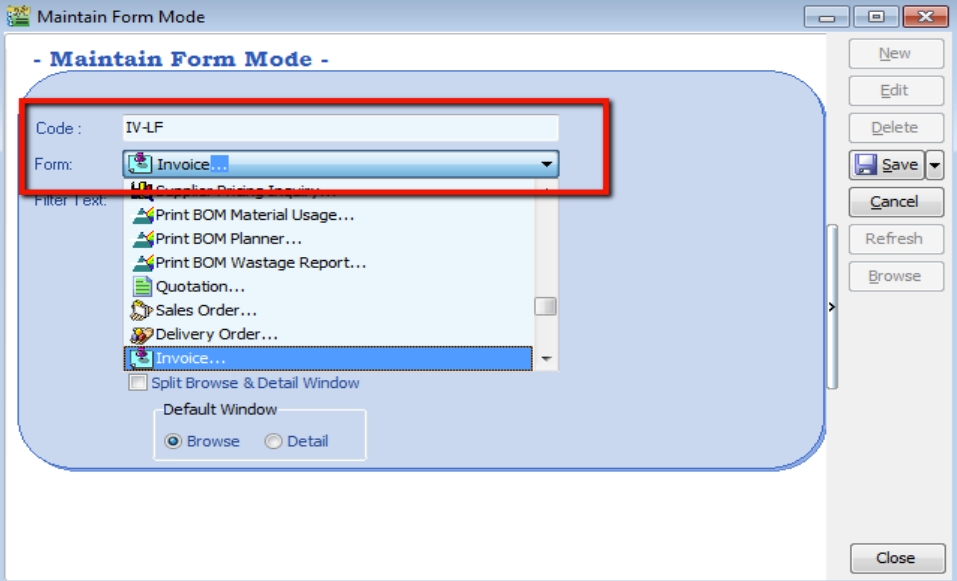Click the Invoice icon in the Form combo box
Screen dimensions: 957x581
pos(140,164)
